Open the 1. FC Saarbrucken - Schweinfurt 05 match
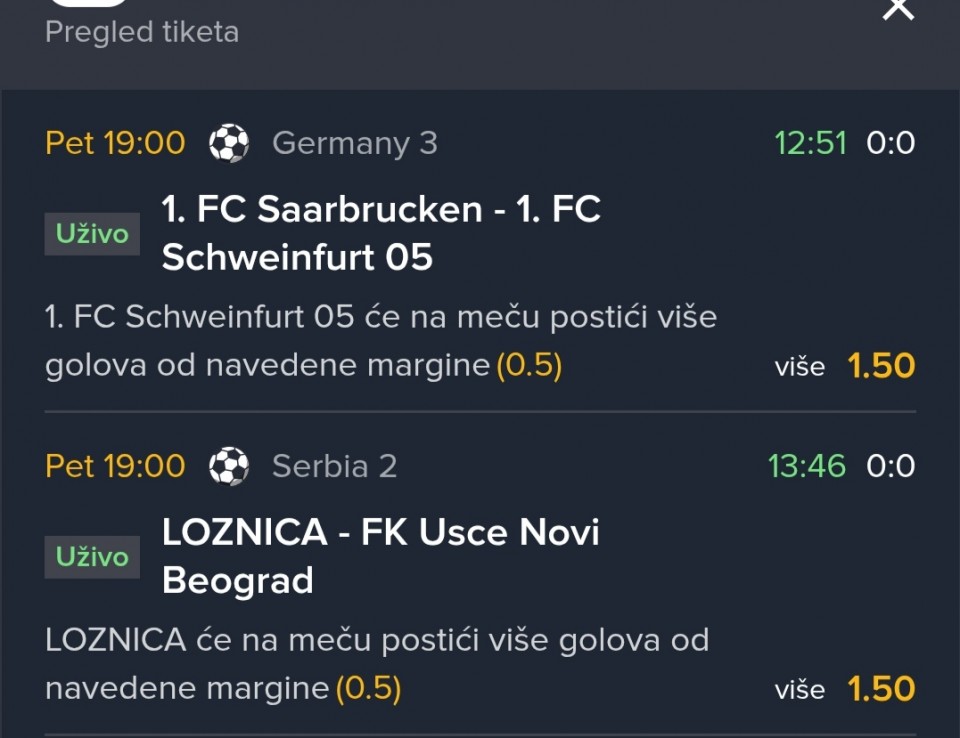The width and height of the screenshot is (960, 738). tap(381, 233)
